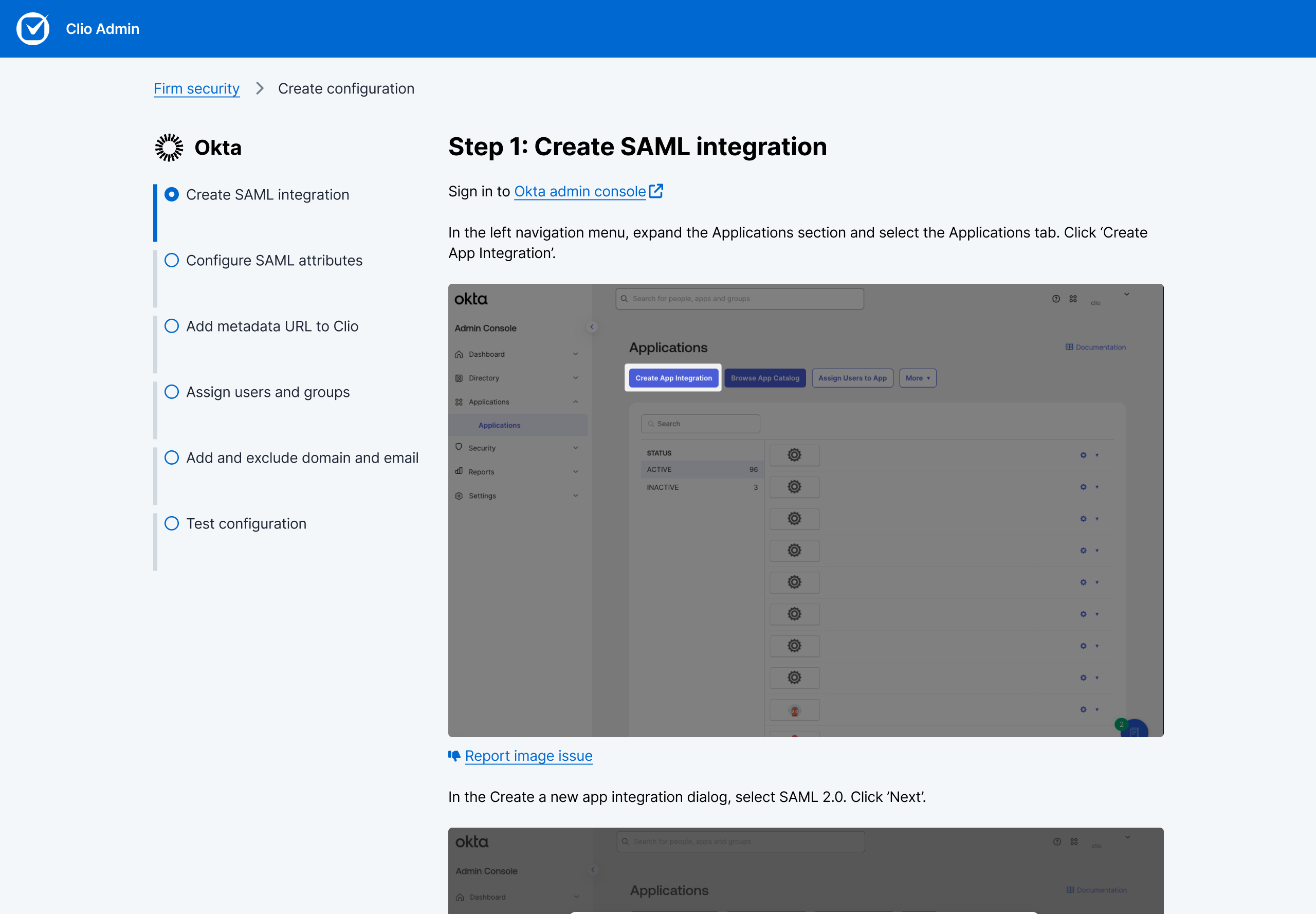Screen dimensions: 1316x914
Task: Open the Okta admin console link
Action: 579,191
